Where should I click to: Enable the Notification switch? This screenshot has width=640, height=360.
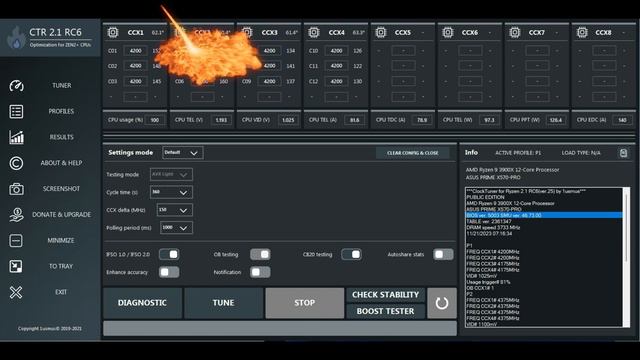[260, 272]
